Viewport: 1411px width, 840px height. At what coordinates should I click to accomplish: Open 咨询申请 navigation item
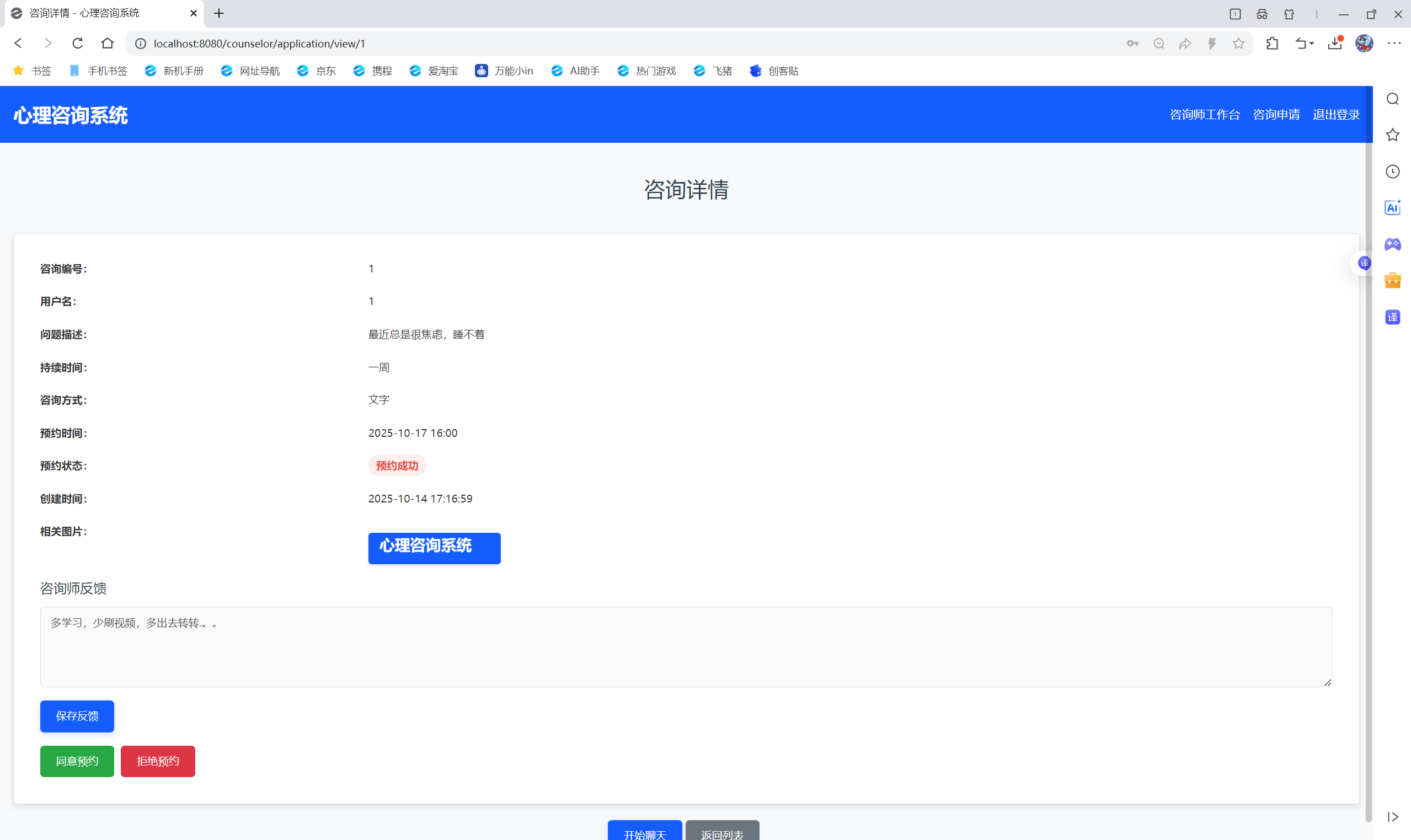(1276, 115)
